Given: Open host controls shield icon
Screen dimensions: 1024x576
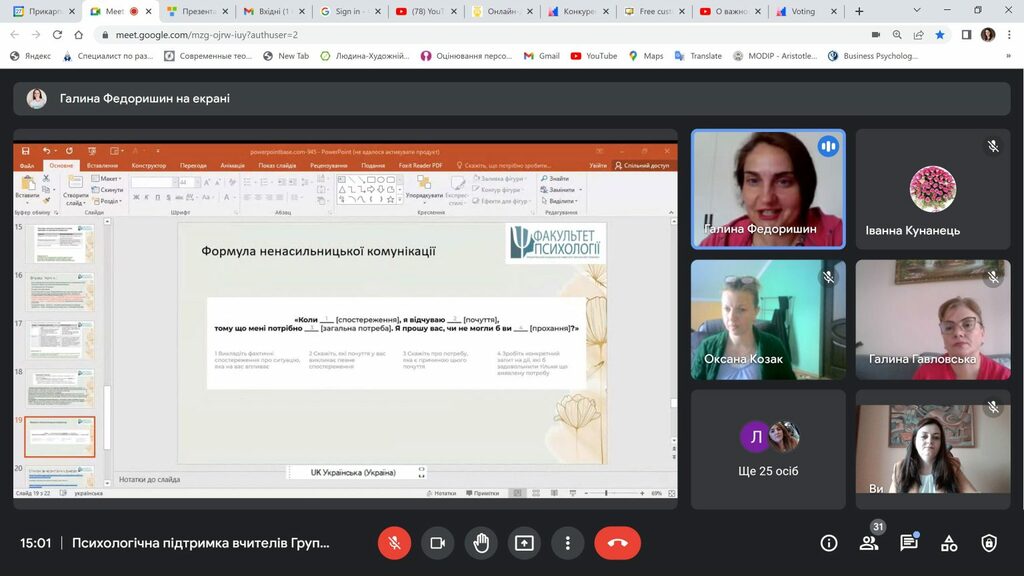Looking at the screenshot, I should [989, 543].
